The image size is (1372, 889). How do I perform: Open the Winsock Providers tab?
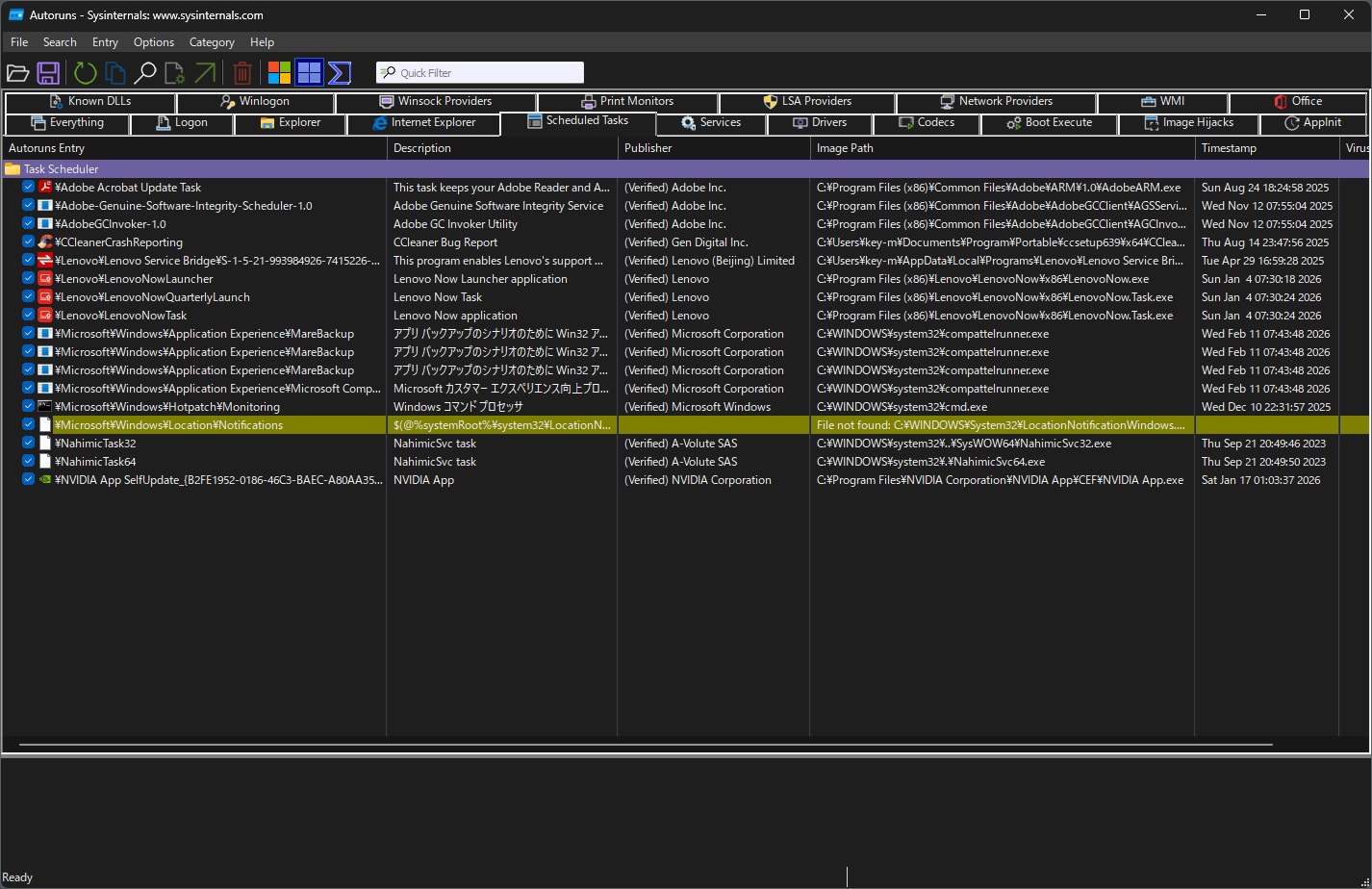click(x=435, y=101)
